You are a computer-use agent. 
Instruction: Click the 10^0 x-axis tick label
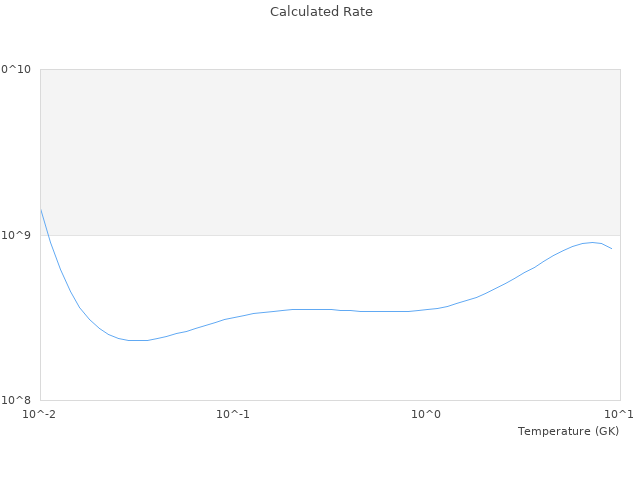pos(426,414)
